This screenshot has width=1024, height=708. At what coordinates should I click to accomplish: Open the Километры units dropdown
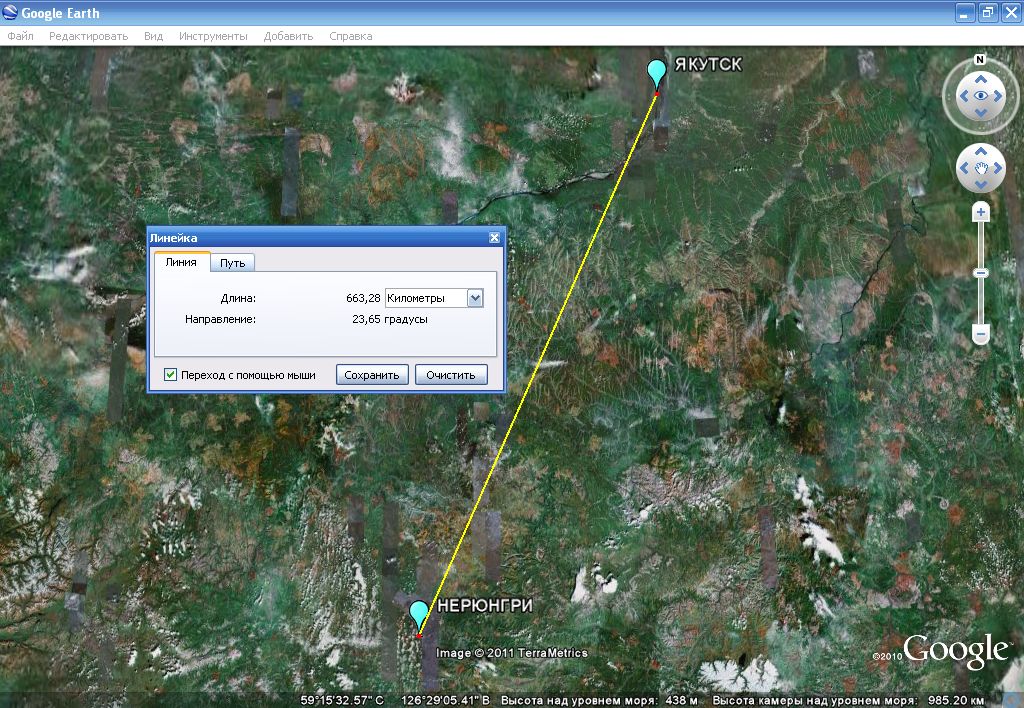475,298
